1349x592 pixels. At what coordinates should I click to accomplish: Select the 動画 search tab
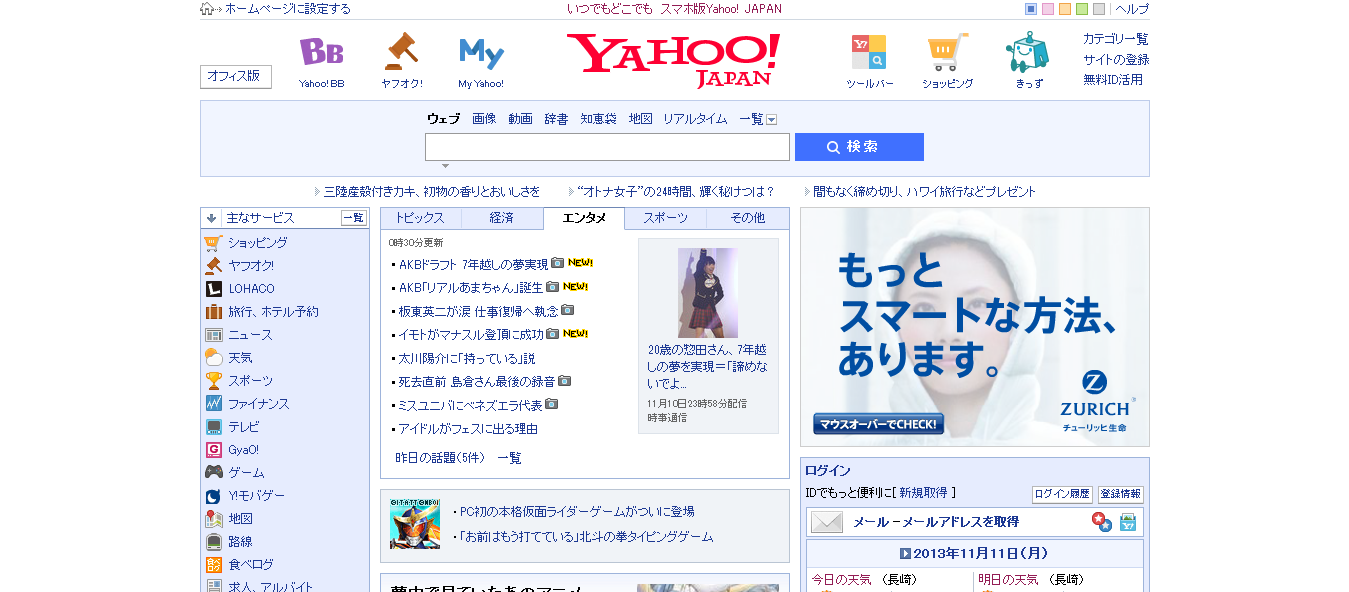pyautogui.click(x=520, y=119)
